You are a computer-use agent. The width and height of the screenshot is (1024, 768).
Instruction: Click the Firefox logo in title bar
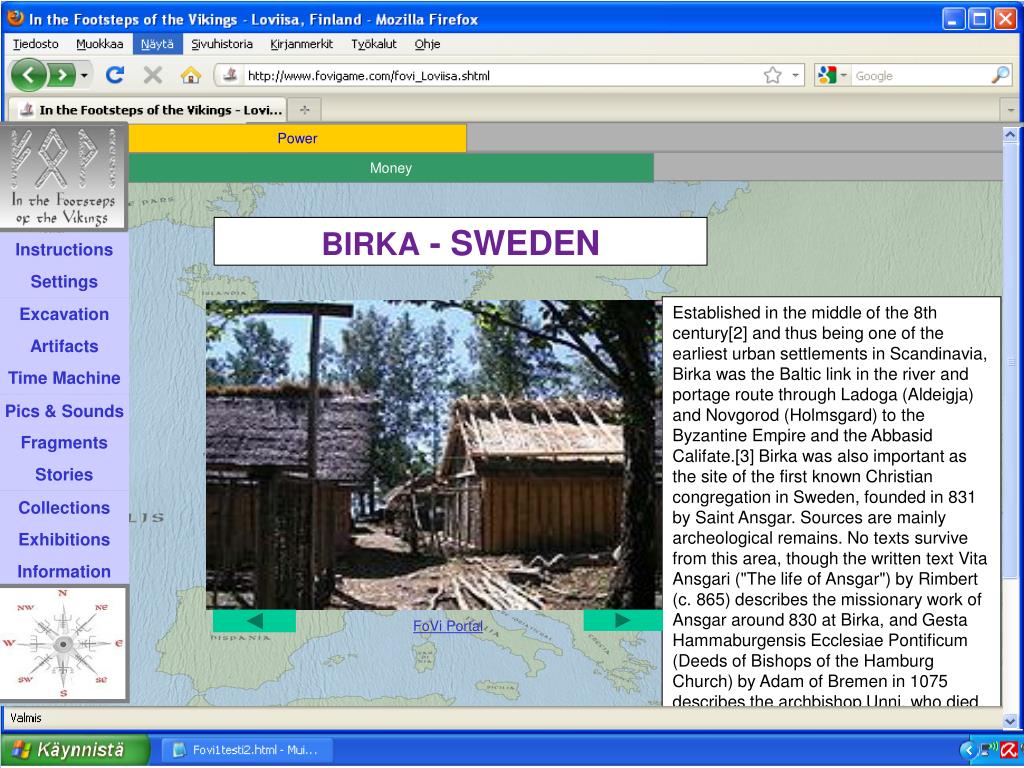15,18
